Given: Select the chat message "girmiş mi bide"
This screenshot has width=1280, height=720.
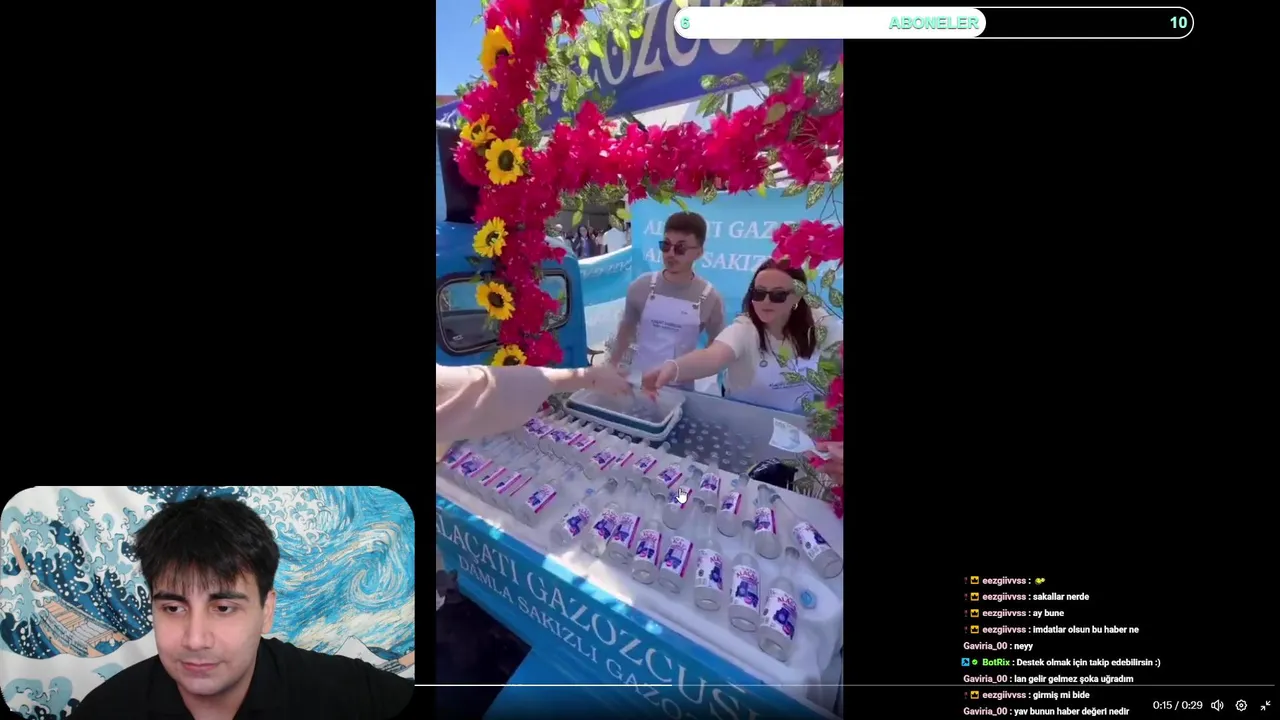Looking at the screenshot, I should click(x=1061, y=695).
